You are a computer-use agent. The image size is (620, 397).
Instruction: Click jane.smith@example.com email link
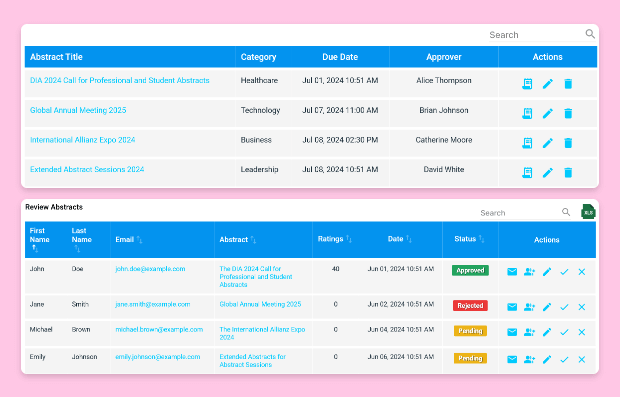[153, 304]
